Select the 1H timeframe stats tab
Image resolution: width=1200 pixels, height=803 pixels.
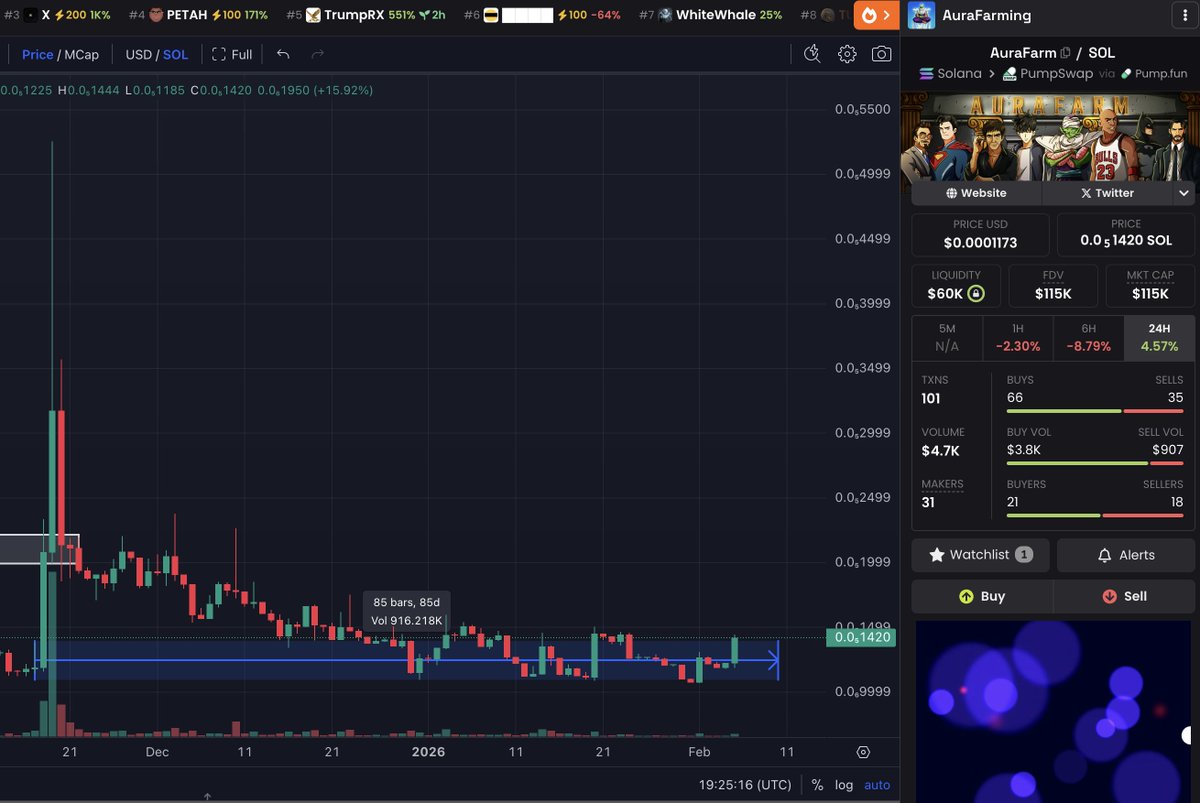[x=1017, y=338]
